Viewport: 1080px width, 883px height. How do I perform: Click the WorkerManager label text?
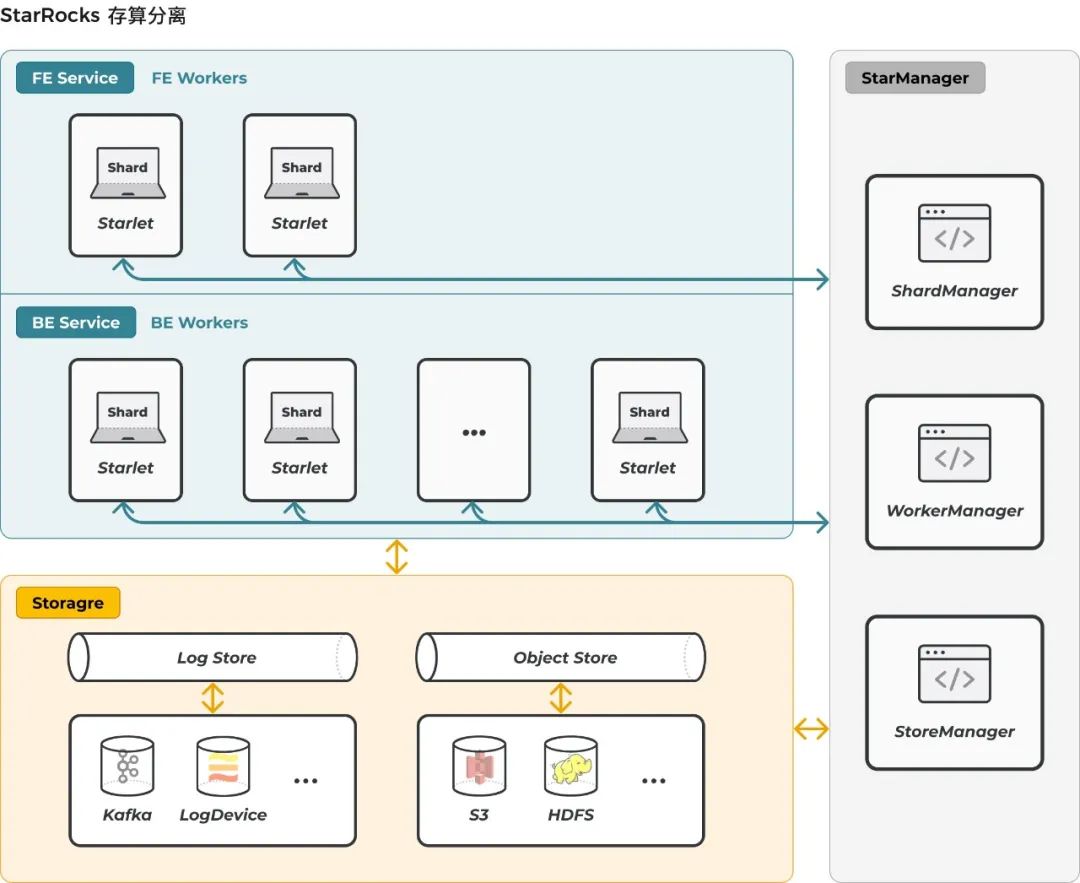[954, 510]
